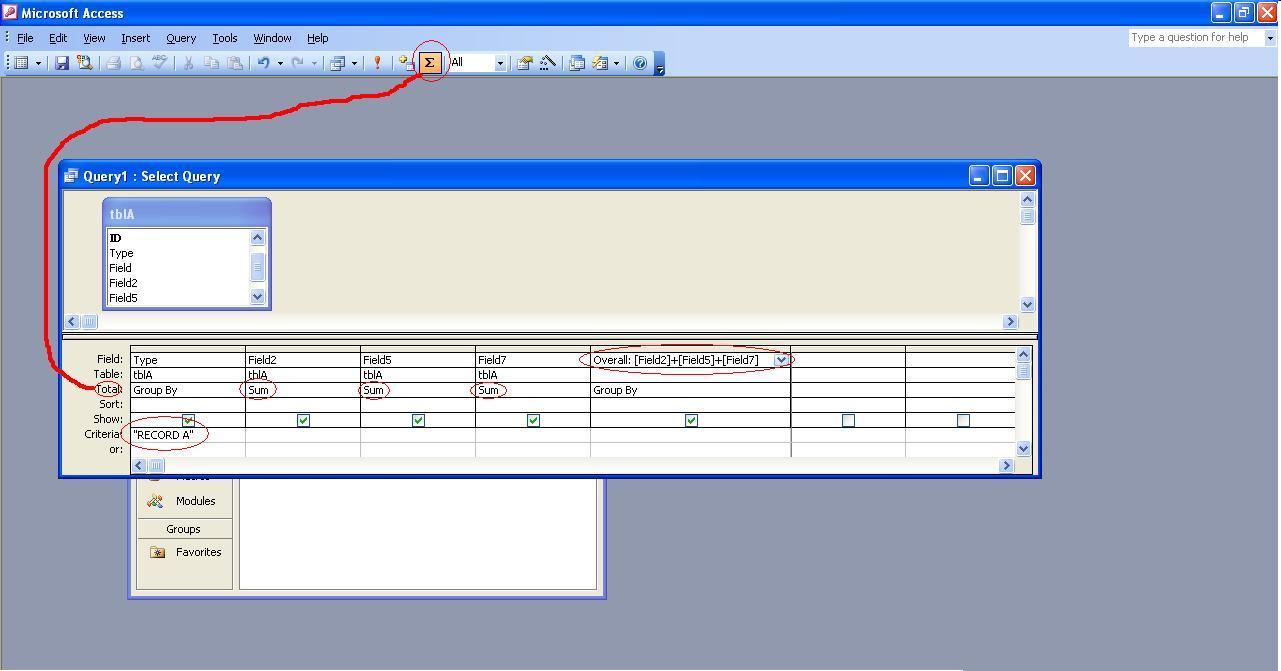Click the New Object toolbar icon
Screen dimensions: 1281x671
click(x=600, y=63)
